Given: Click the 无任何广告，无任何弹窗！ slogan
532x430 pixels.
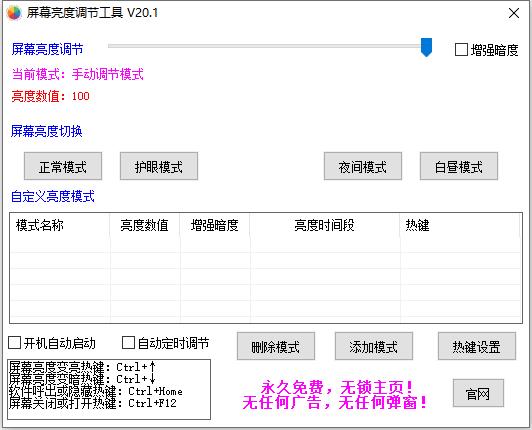Looking at the screenshot, I should 335,403.
